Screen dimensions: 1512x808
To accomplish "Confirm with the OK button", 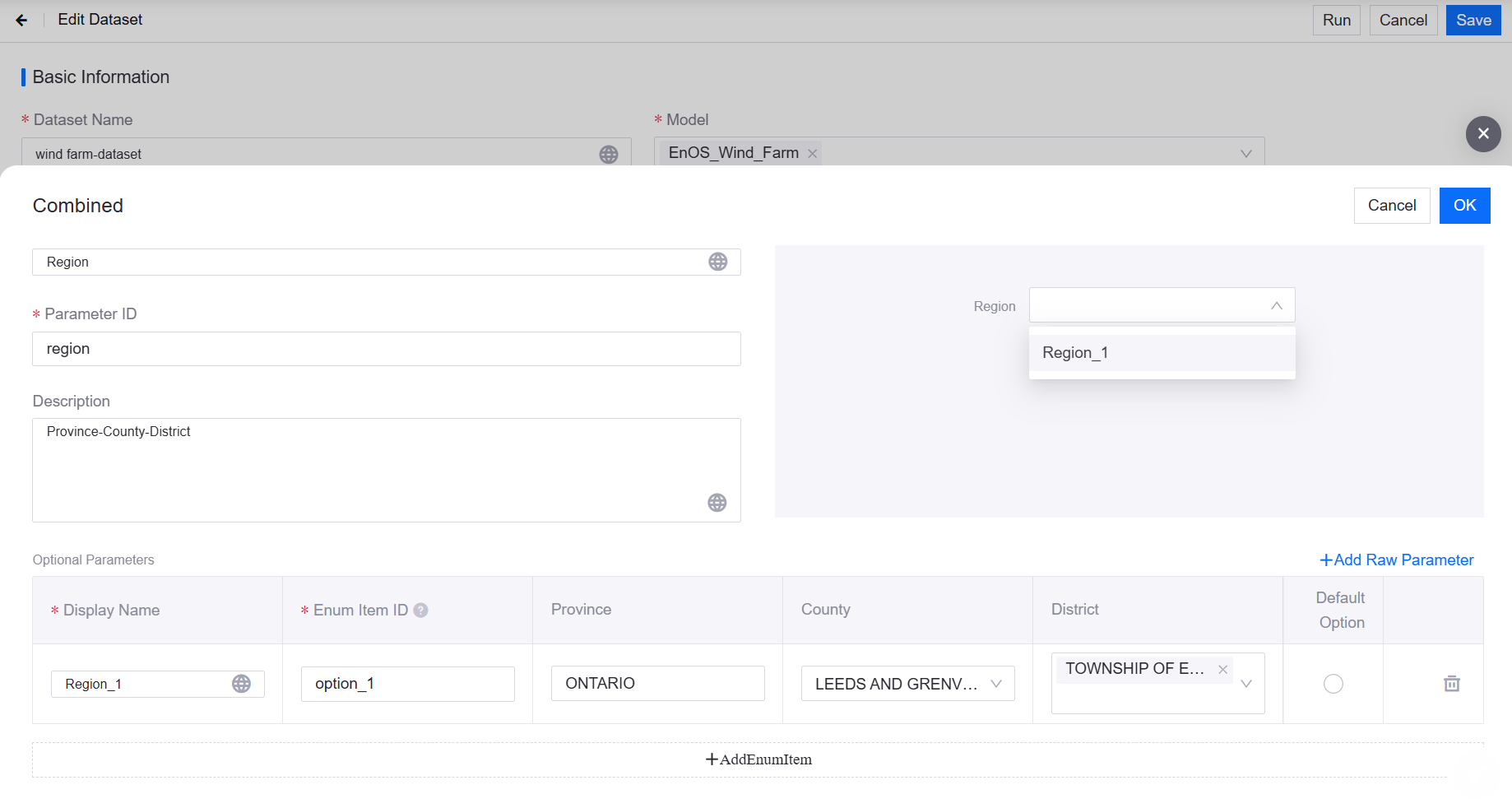I will (x=1464, y=205).
